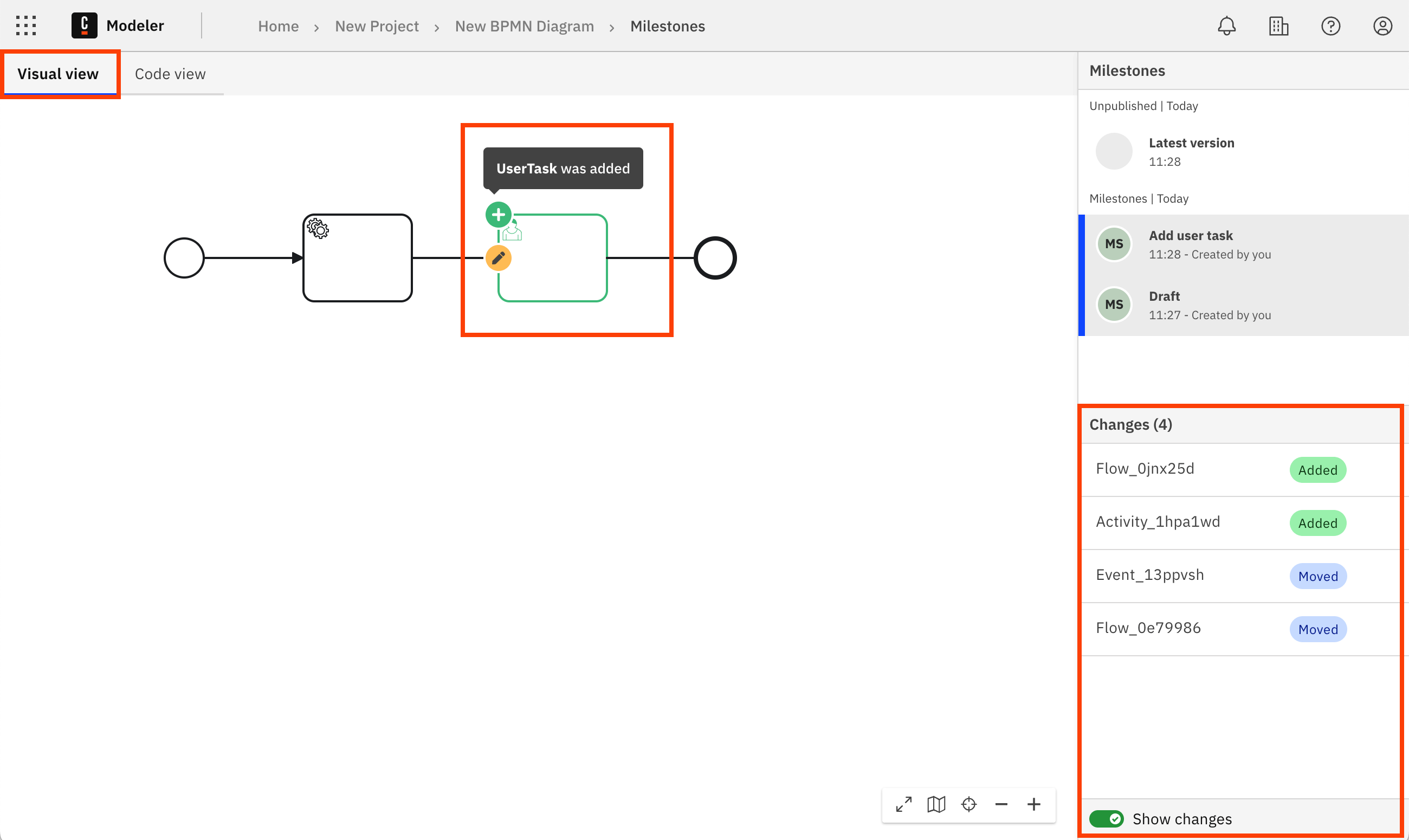
Task: Navigate to Home via breadcrumb
Action: (x=279, y=26)
